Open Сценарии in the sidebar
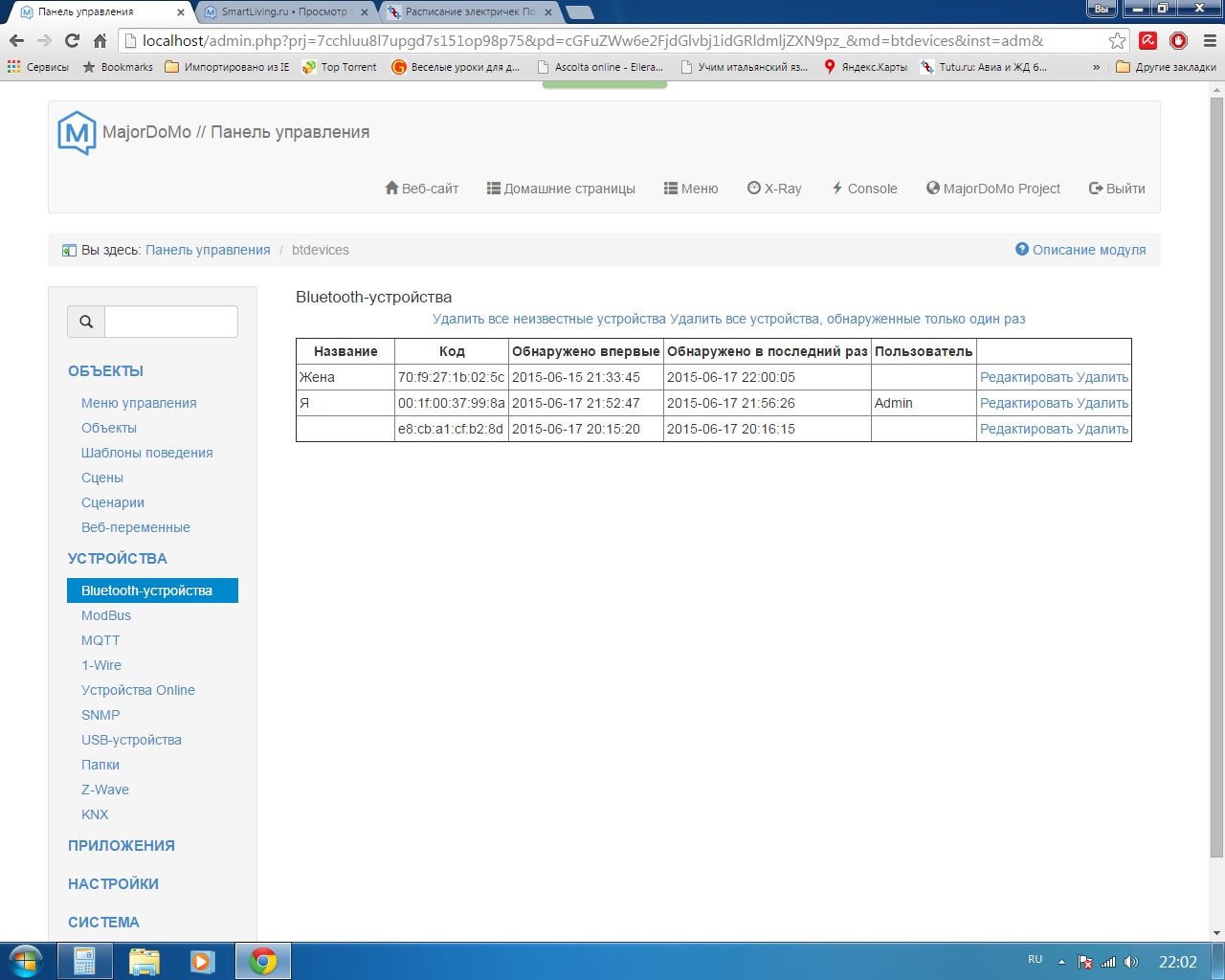1225x980 pixels. point(113,502)
